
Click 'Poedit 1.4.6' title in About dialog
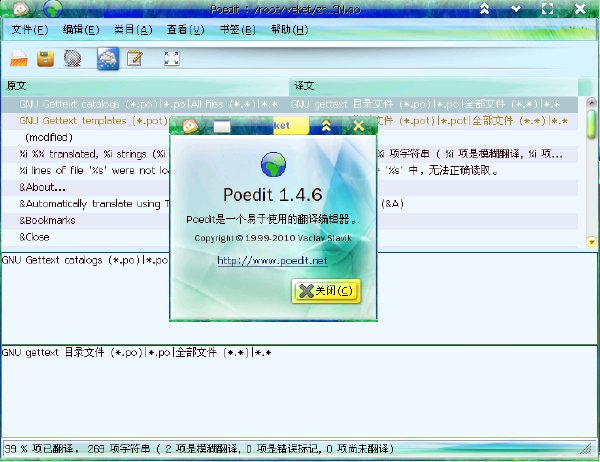coord(272,195)
